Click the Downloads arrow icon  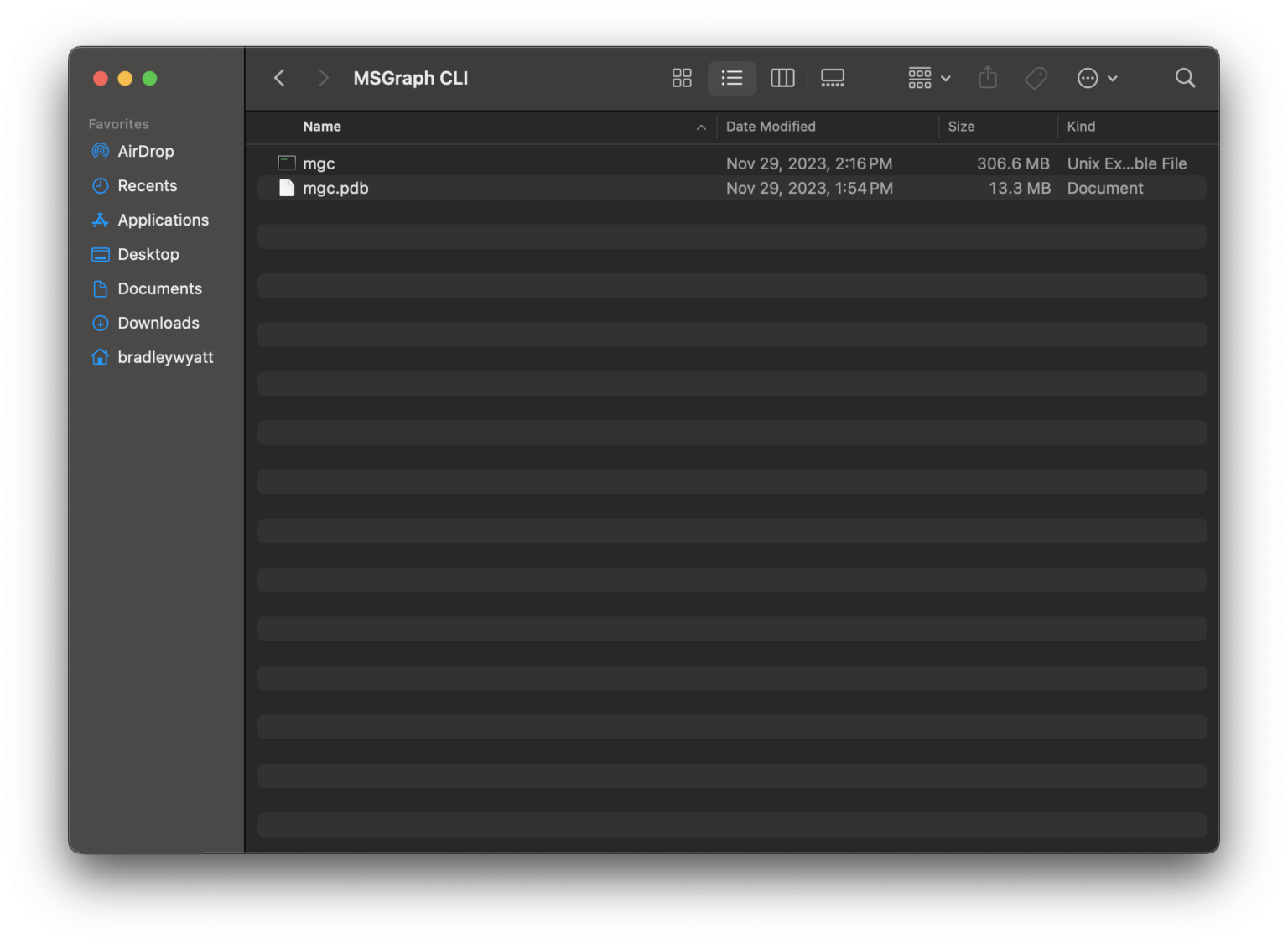coord(100,323)
